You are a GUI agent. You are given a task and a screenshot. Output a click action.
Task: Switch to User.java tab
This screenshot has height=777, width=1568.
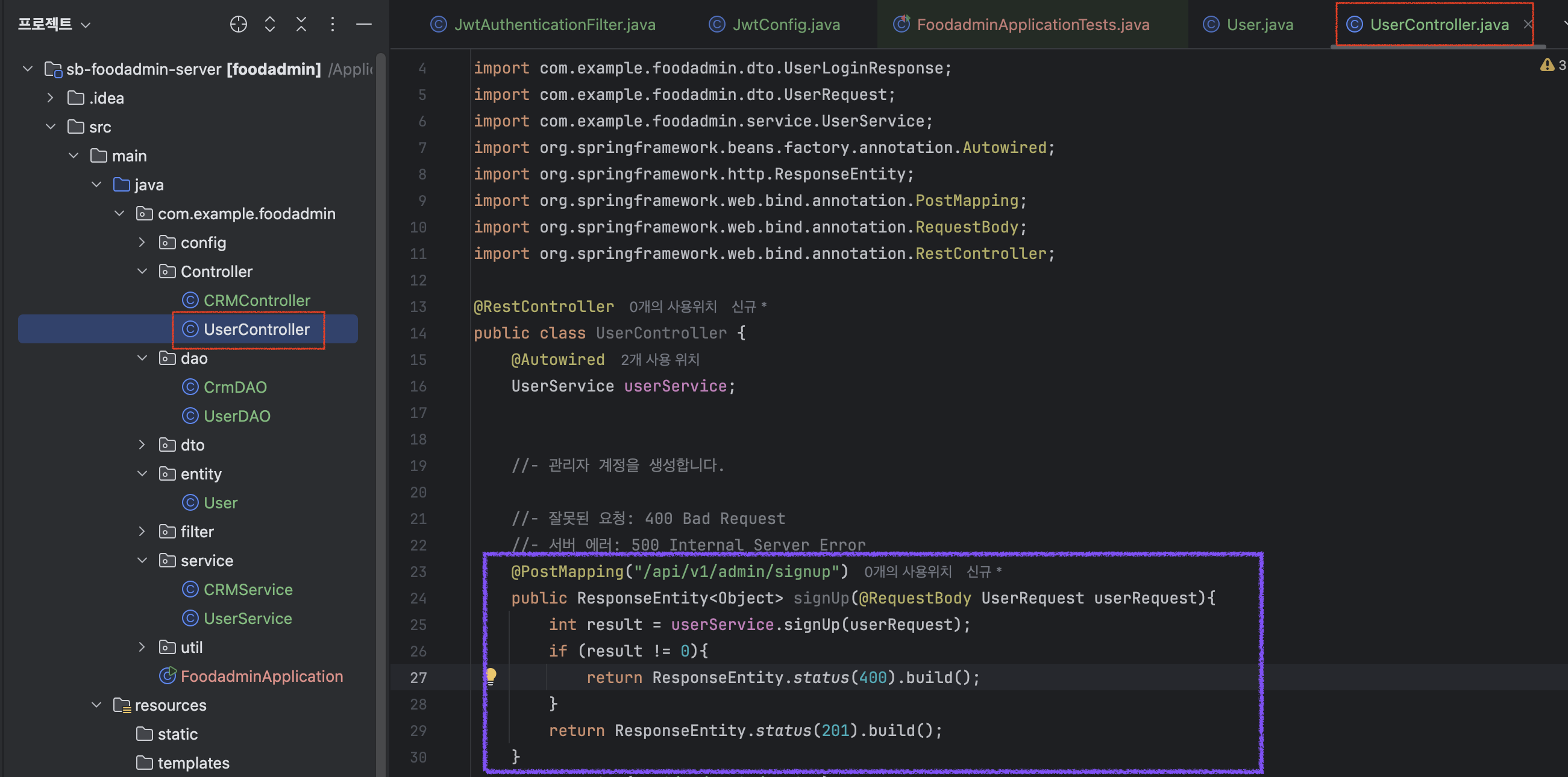point(1248,24)
